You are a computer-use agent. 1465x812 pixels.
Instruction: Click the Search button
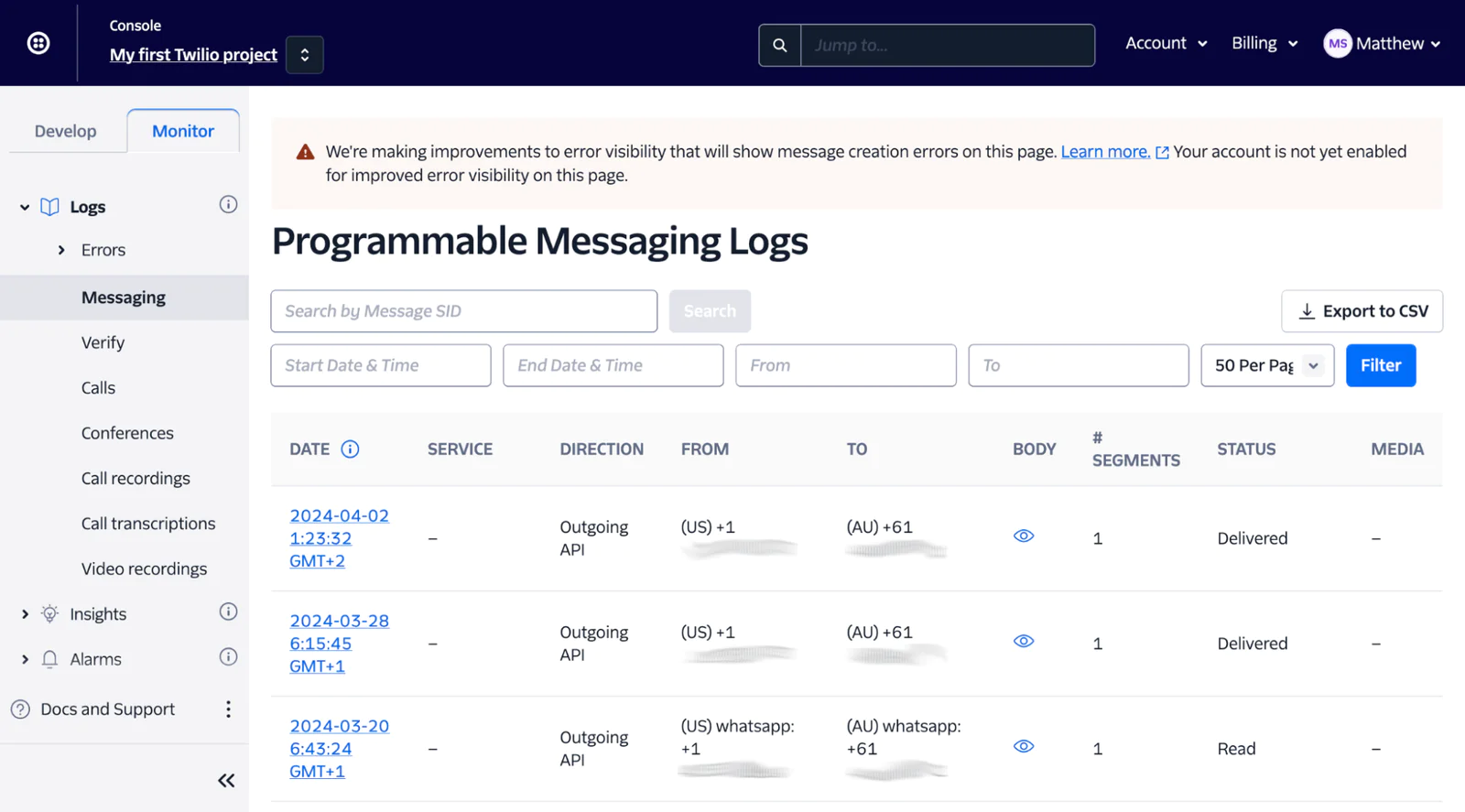click(710, 311)
